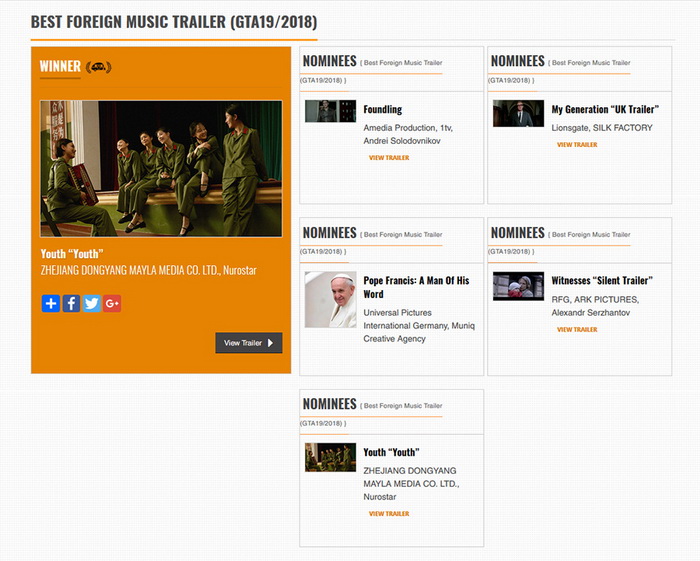Screen dimensions: 700x561
Task: View trailer link for Witnesses
Action: (x=577, y=330)
